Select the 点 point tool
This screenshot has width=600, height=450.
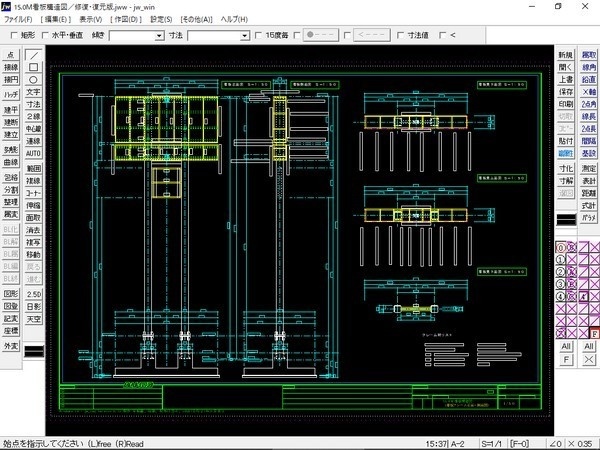coord(11,55)
